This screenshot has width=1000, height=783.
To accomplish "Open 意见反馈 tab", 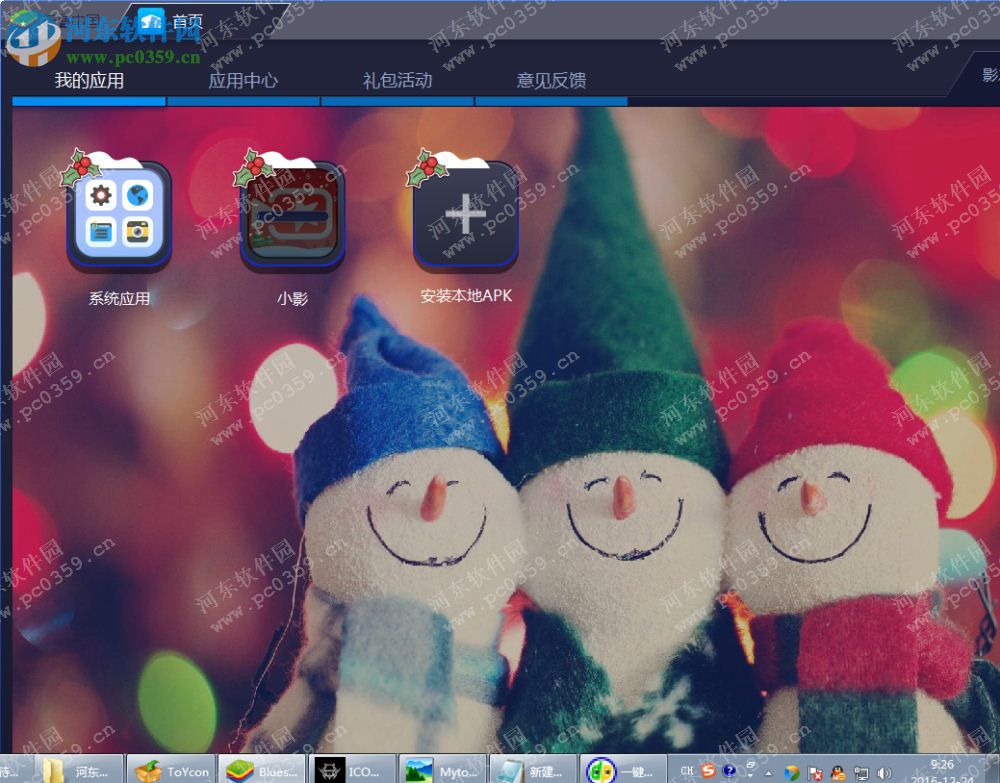I will (551, 81).
